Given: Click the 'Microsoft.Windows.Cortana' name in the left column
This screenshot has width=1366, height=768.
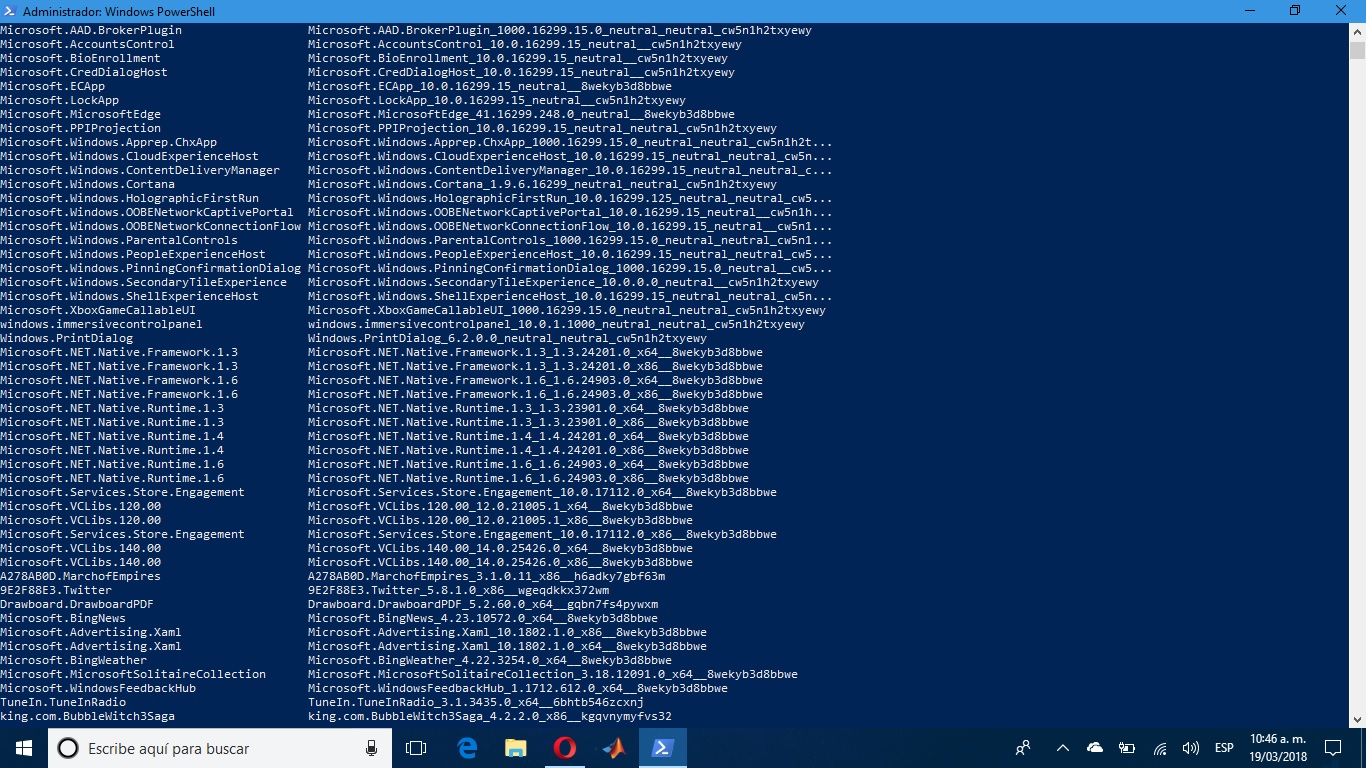Looking at the screenshot, I should [x=87, y=184].
